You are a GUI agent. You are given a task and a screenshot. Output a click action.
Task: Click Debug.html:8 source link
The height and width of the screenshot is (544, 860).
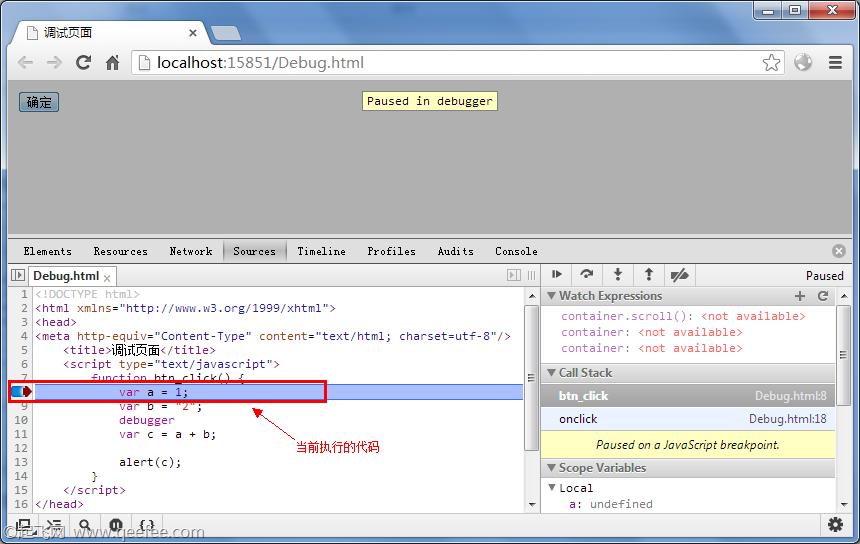pos(790,396)
